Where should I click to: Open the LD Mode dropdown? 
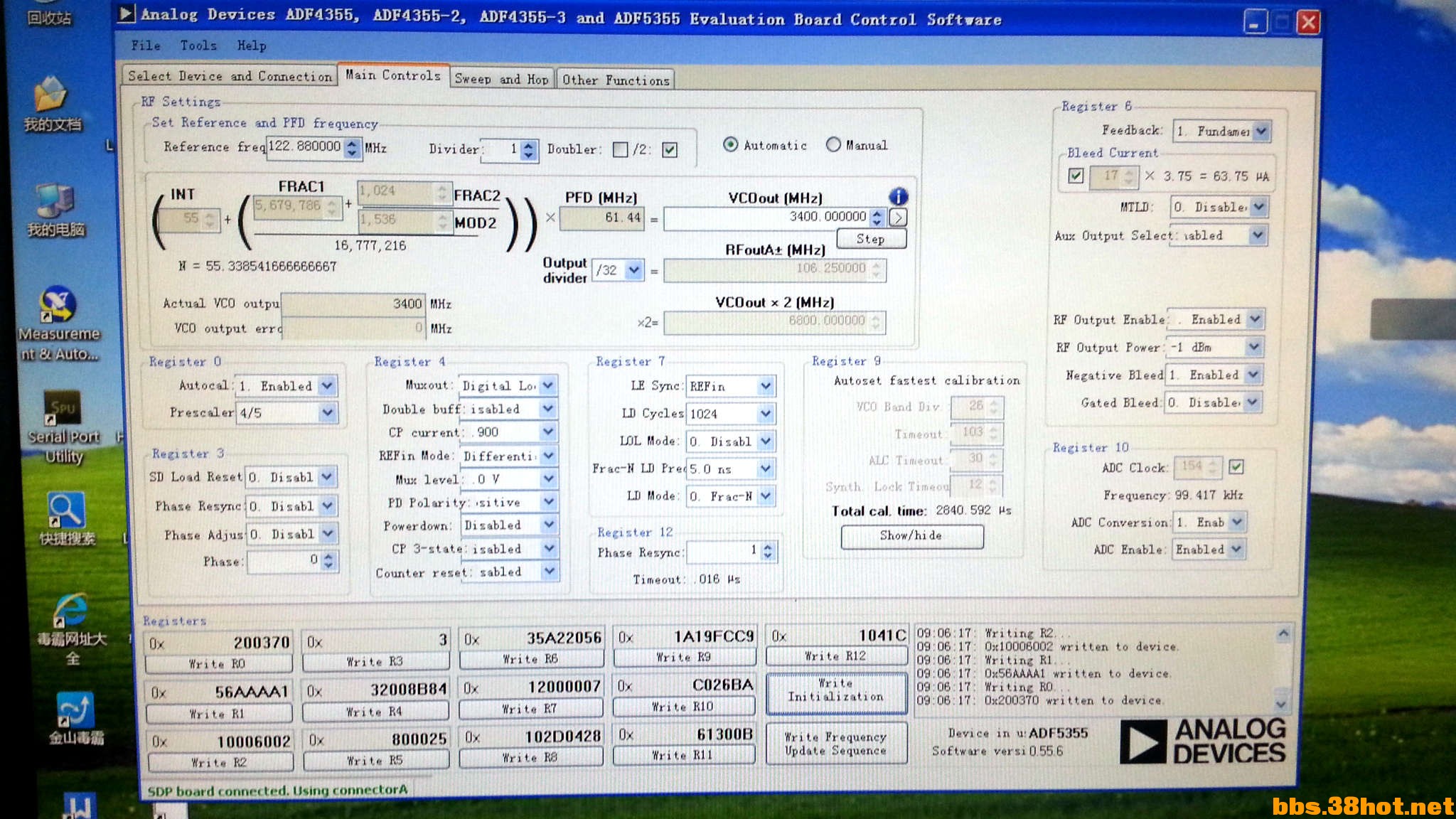[x=730, y=496]
